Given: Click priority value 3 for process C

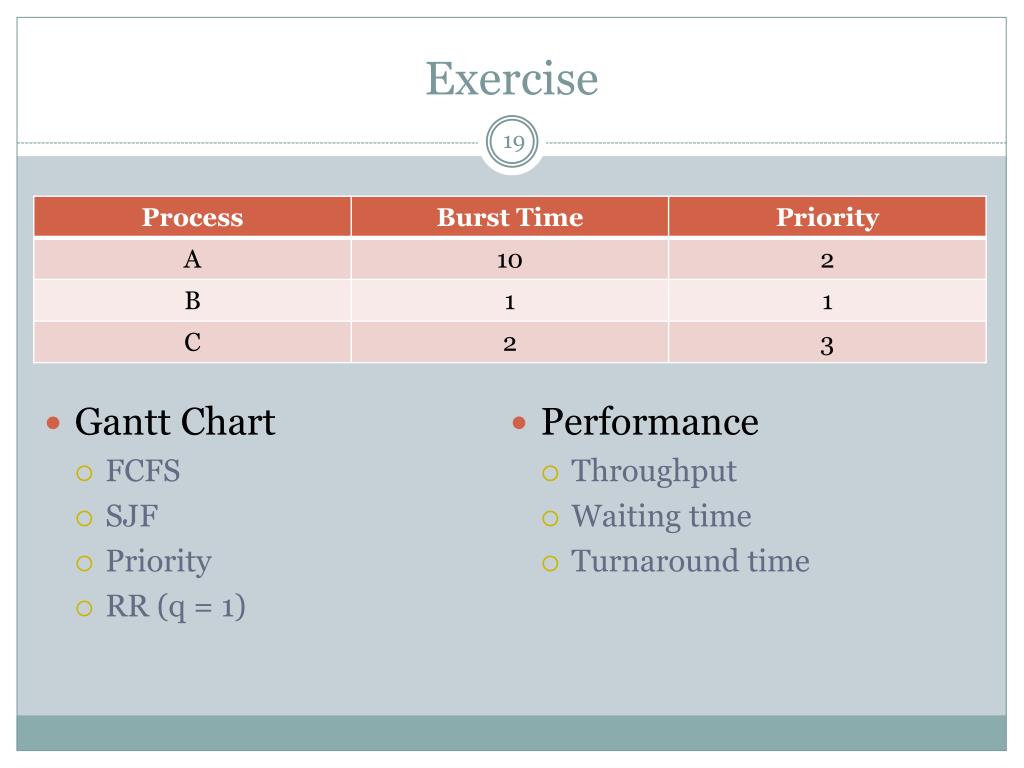Looking at the screenshot, I should pyautogui.click(x=827, y=344).
